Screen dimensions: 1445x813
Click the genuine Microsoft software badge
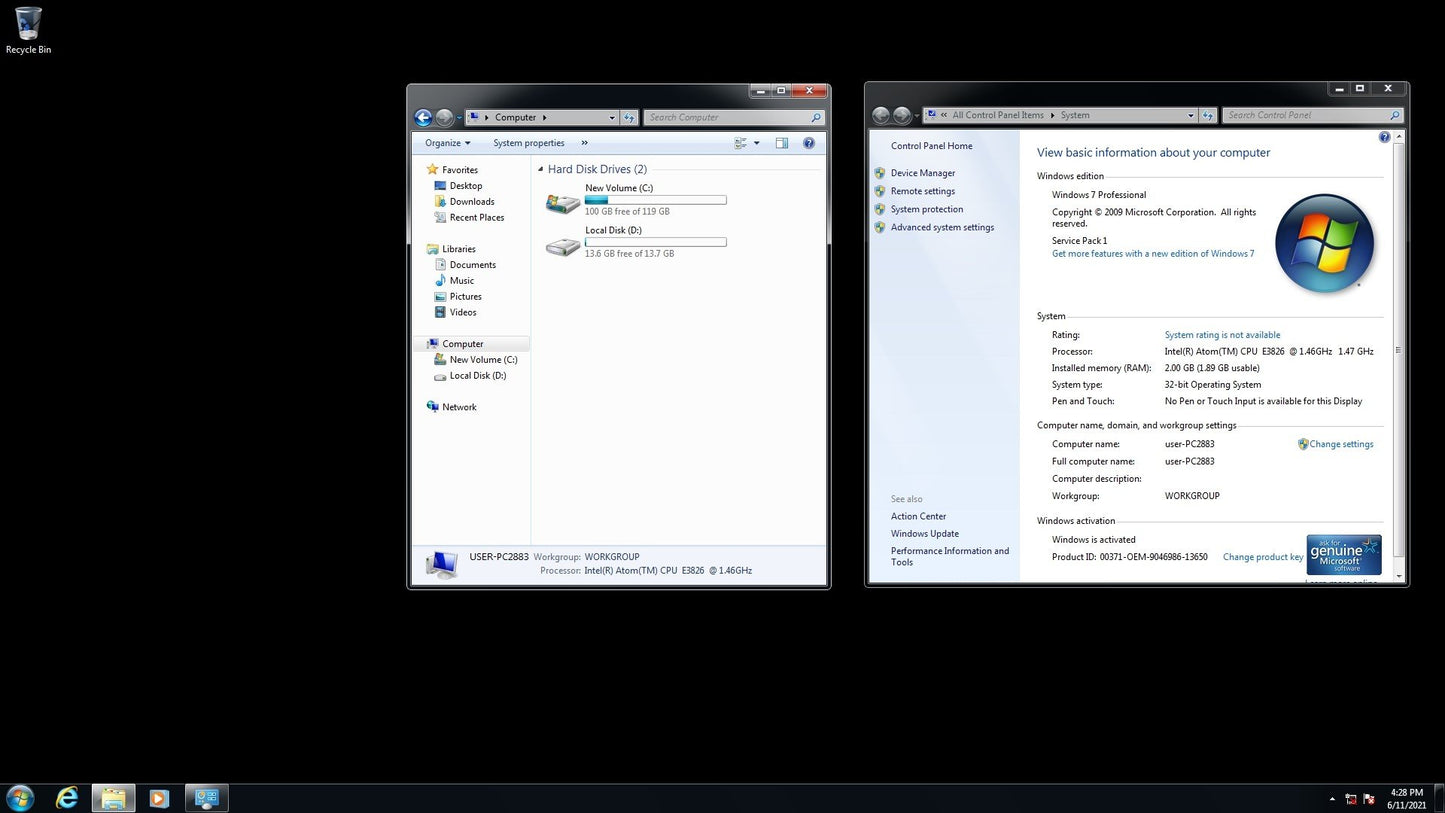1344,554
